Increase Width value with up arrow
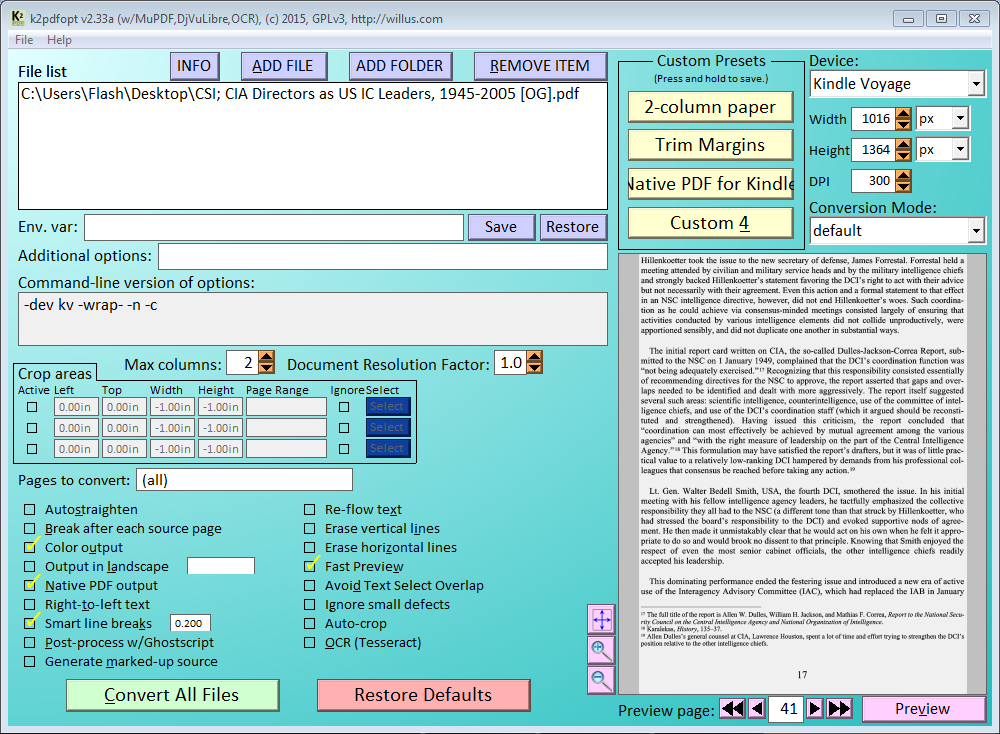Screen dimensions: 1000x734 click(903, 113)
